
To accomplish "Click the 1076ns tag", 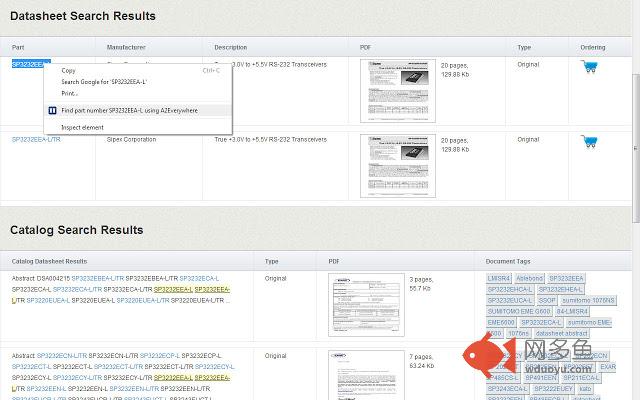I will point(518,333).
